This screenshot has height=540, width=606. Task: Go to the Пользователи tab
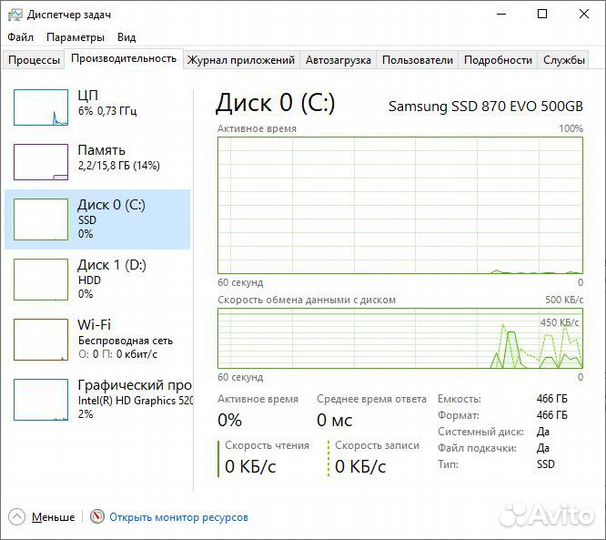[x=417, y=60]
